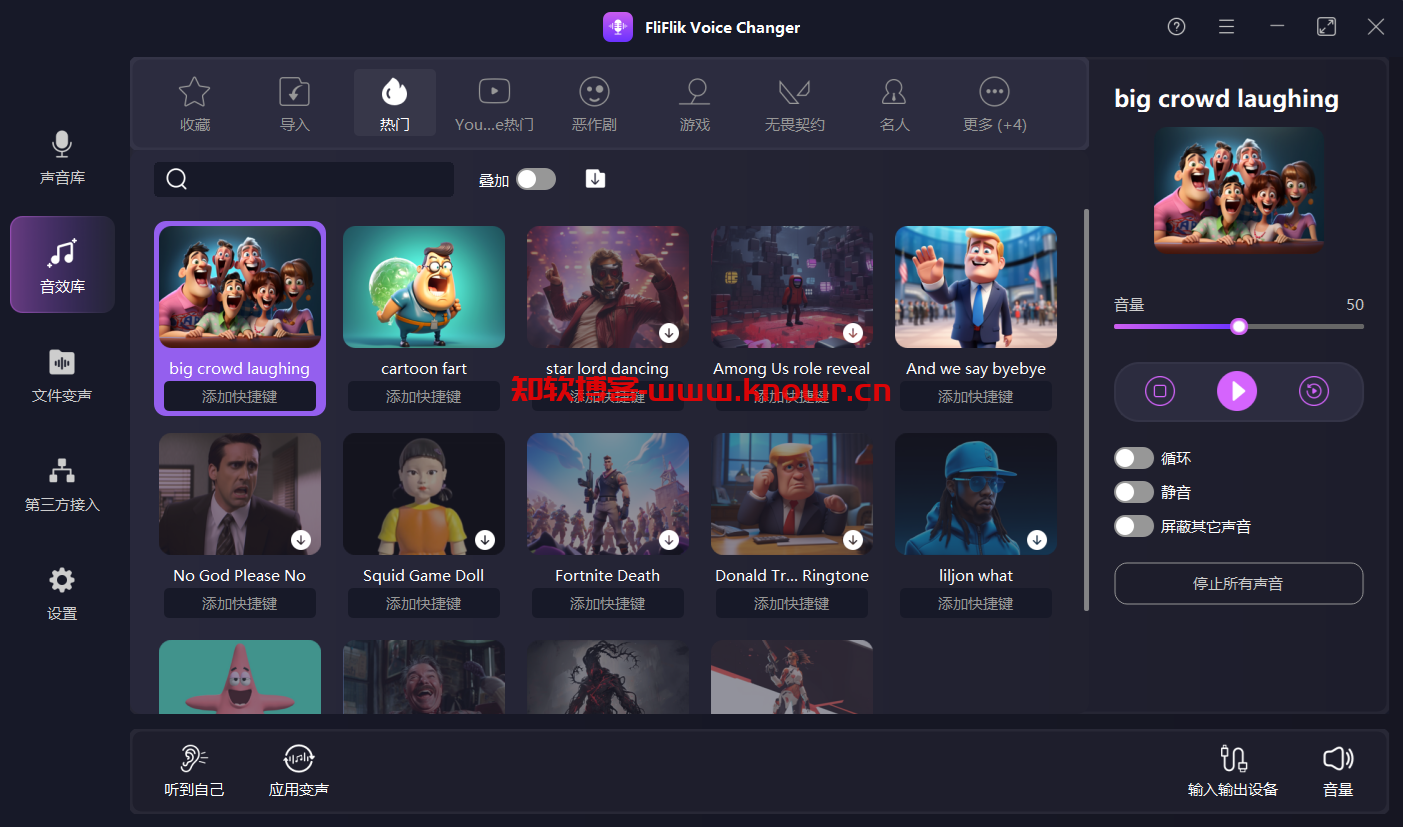Download the liljon what sound
This screenshot has height=827, width=1403.
pos(1037,539)
